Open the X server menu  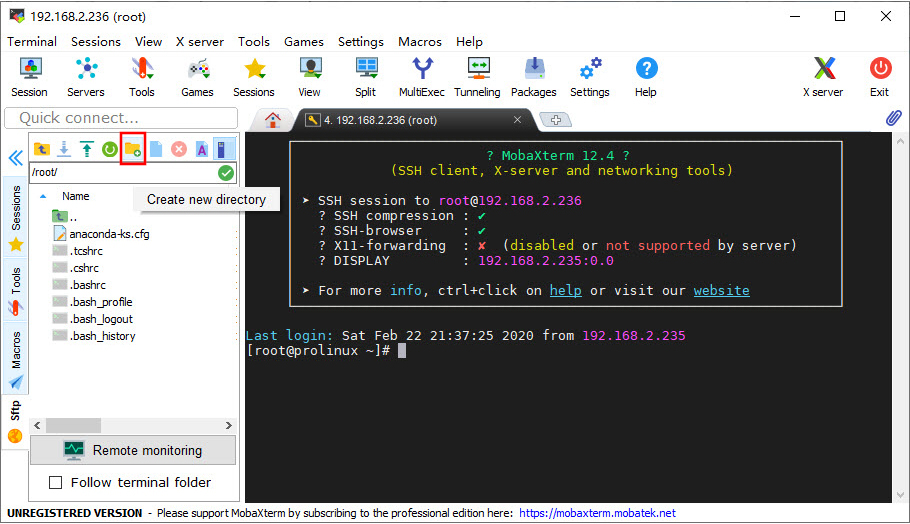click(x=200, y=42)
